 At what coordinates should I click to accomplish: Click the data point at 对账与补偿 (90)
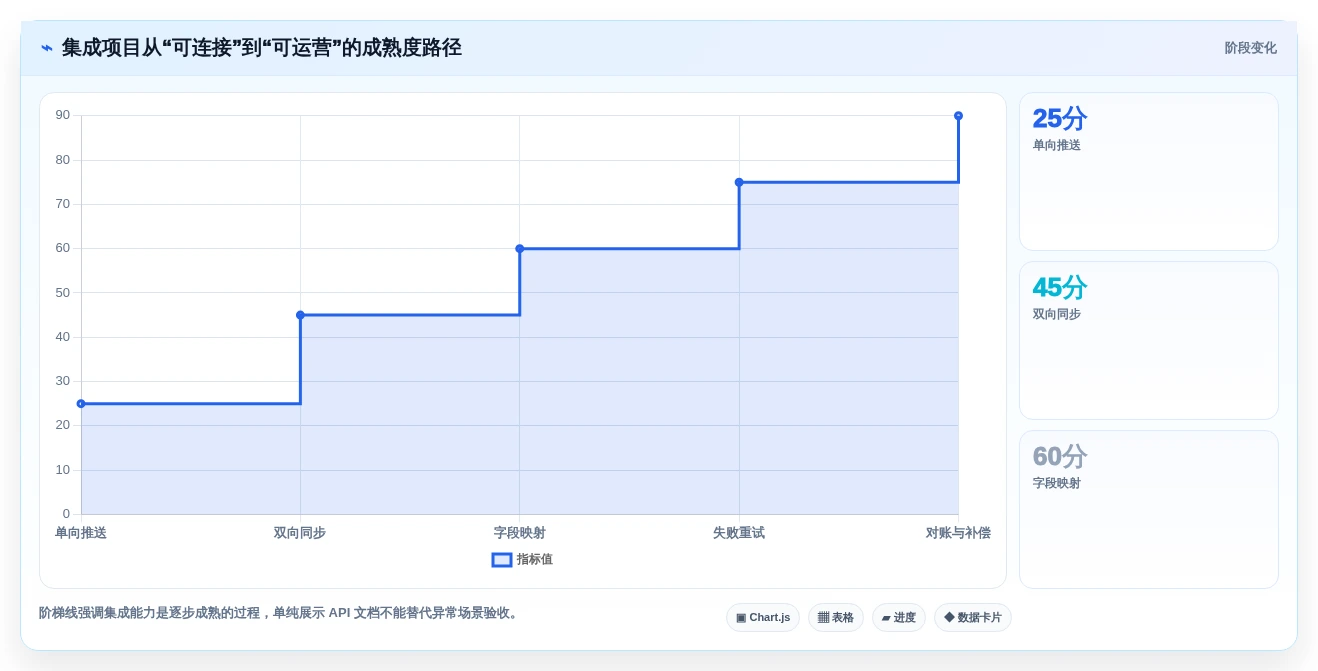point(958,116)
